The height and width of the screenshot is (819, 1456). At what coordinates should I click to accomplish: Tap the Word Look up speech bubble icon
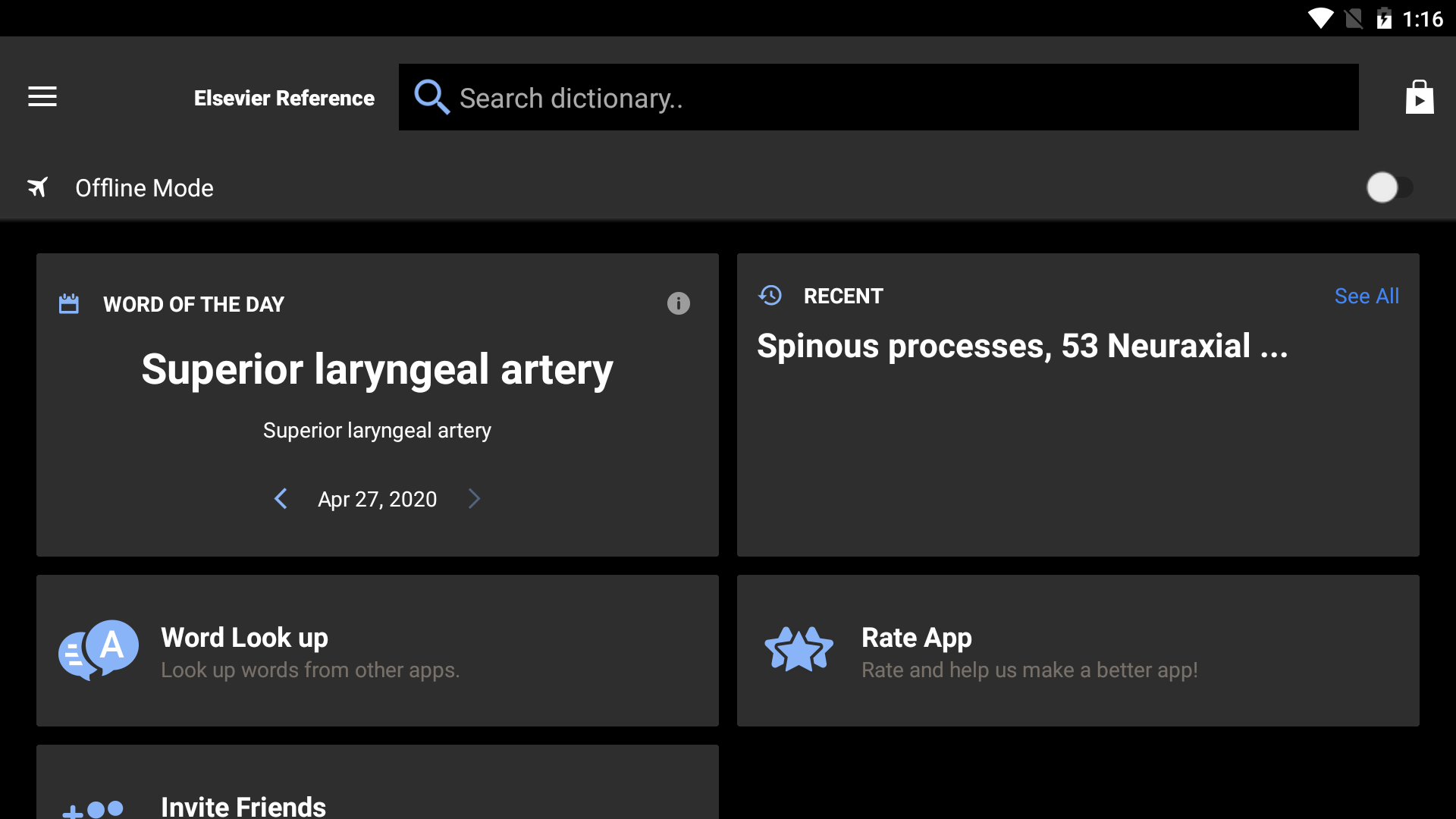pos(99,650)
